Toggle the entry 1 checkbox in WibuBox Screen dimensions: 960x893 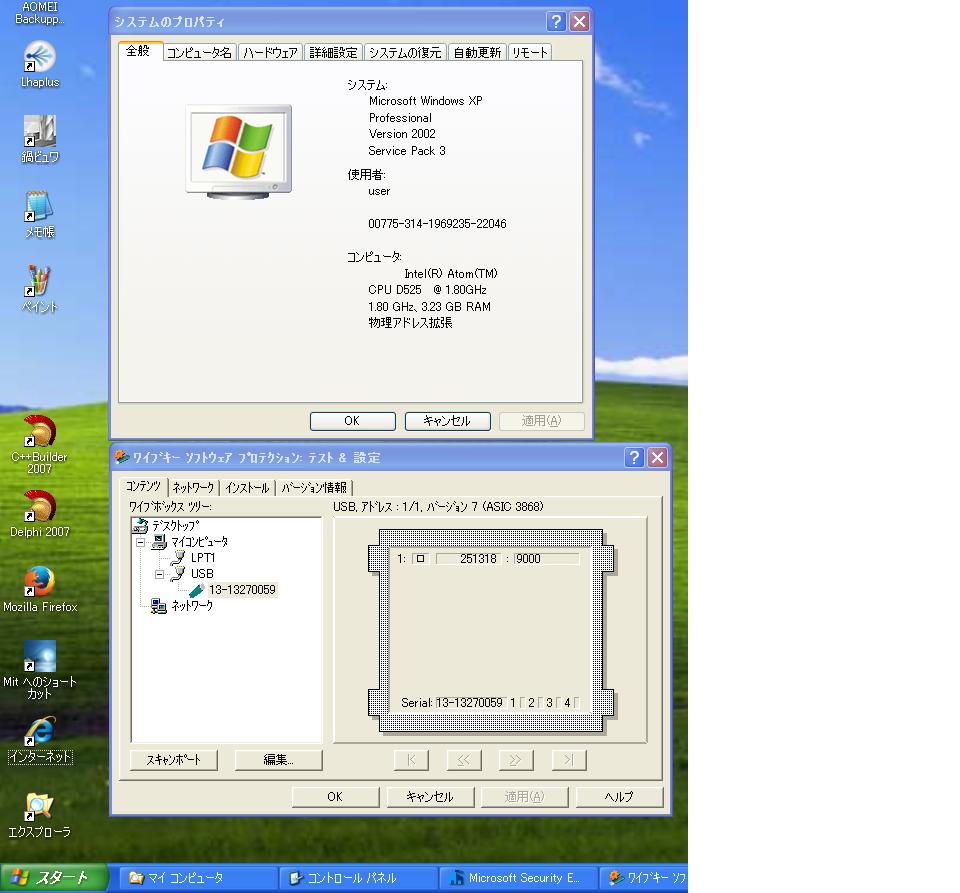[x=420, y=558]
